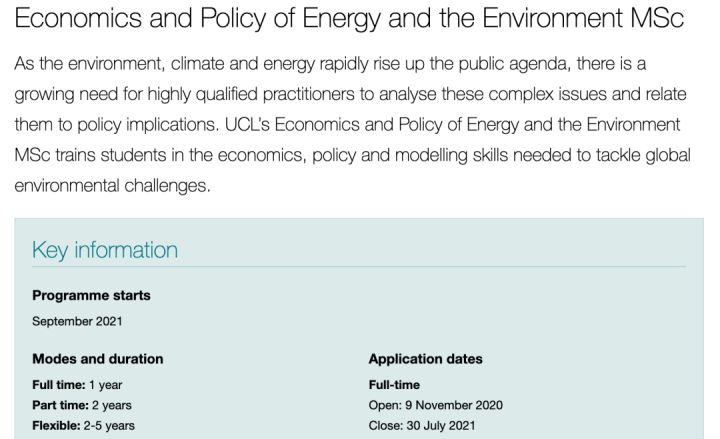720x439 pixels.
Task: Select the 'Full time: 1 year' line
Action: coord(77,385)
